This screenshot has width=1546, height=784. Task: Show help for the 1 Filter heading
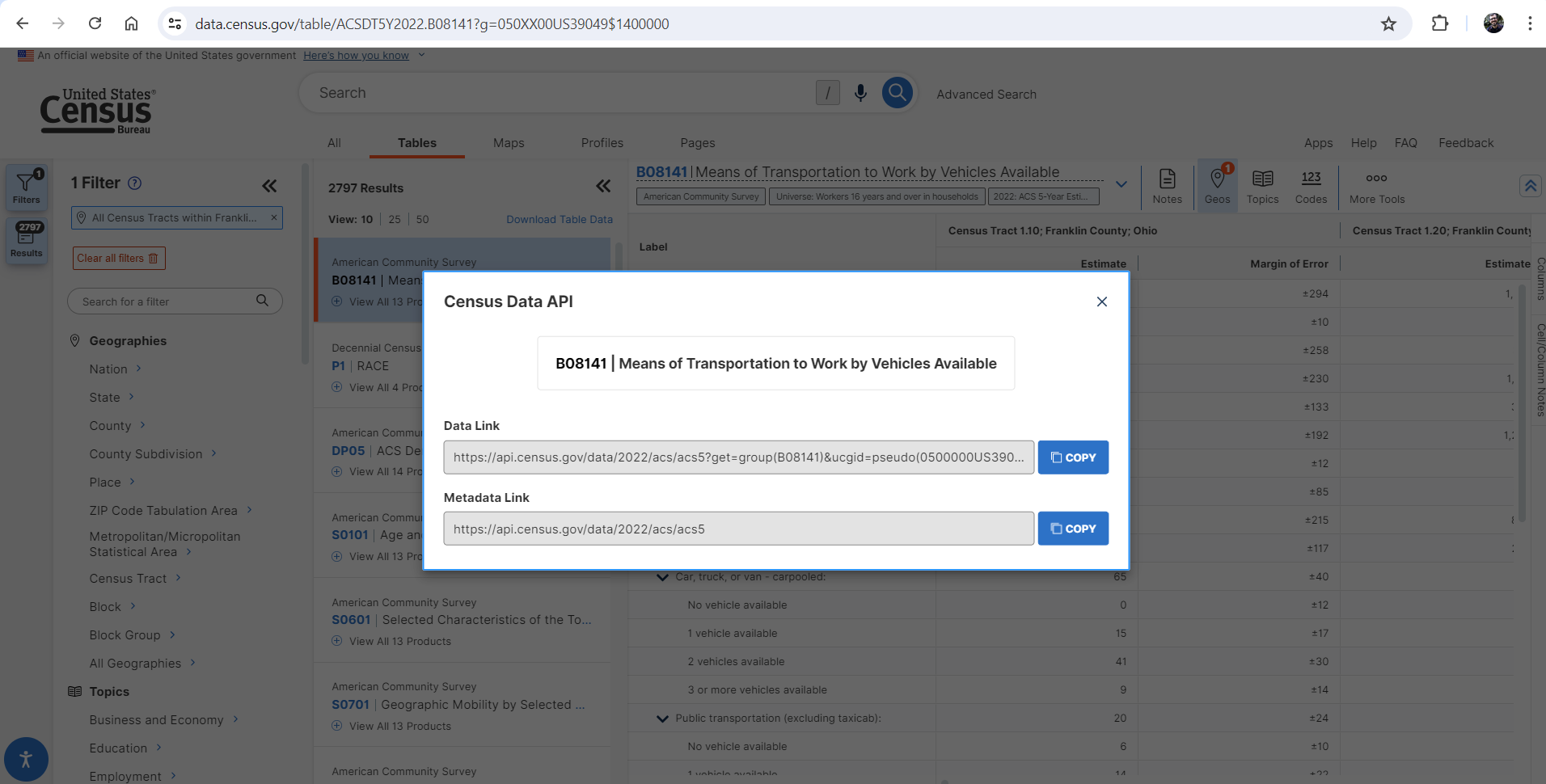pyautogui.click(x=135, y=183)
